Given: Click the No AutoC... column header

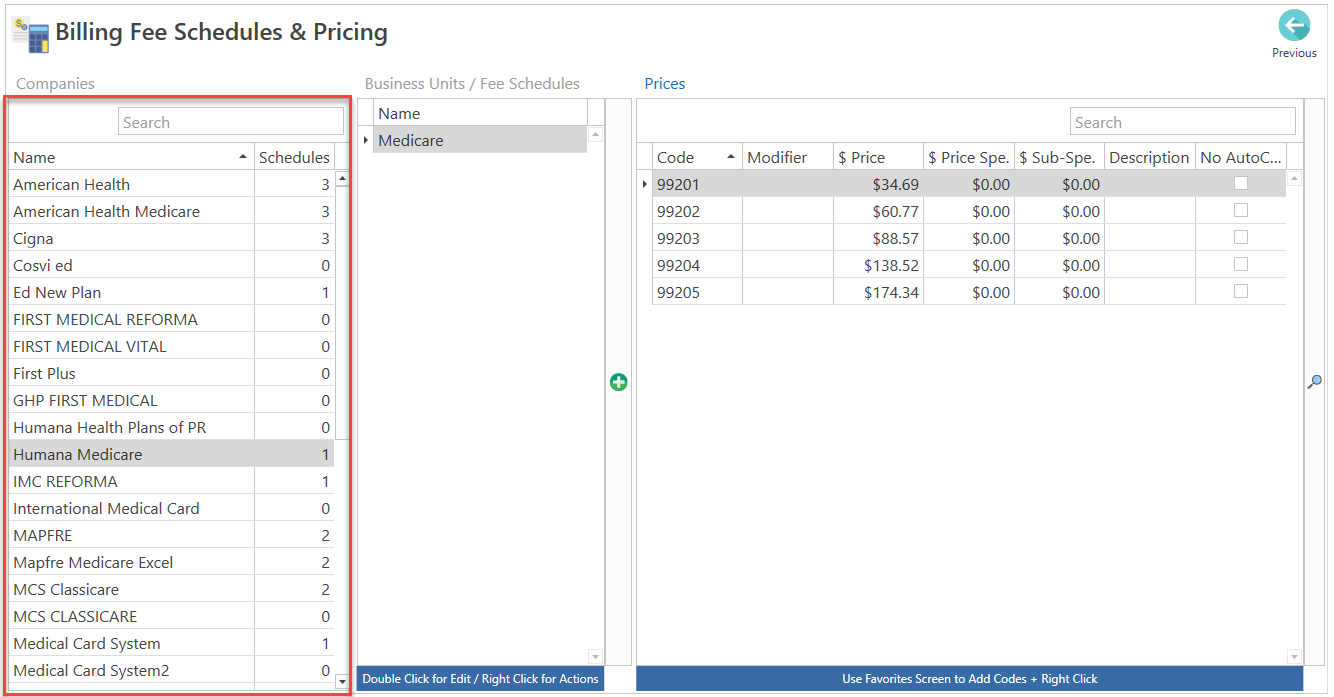Looking at the screenshot, I should coord(1241,157).
